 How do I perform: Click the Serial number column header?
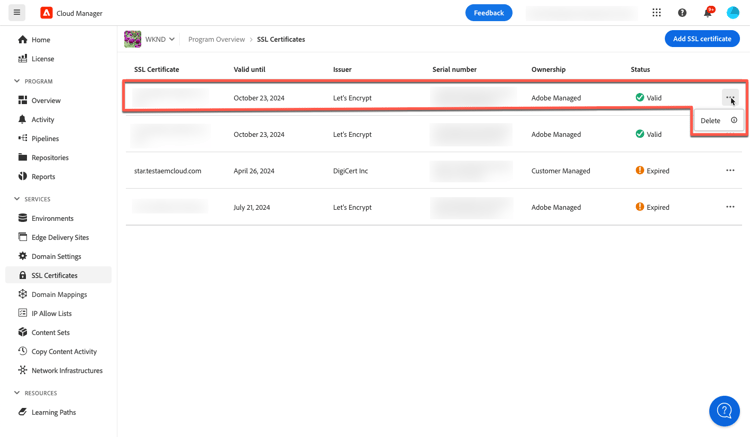pos(454,69)
